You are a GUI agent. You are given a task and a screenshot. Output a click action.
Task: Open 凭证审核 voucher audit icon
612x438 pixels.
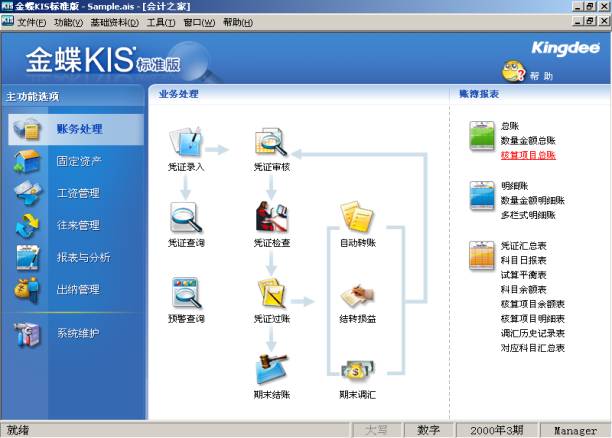point(271,142)
